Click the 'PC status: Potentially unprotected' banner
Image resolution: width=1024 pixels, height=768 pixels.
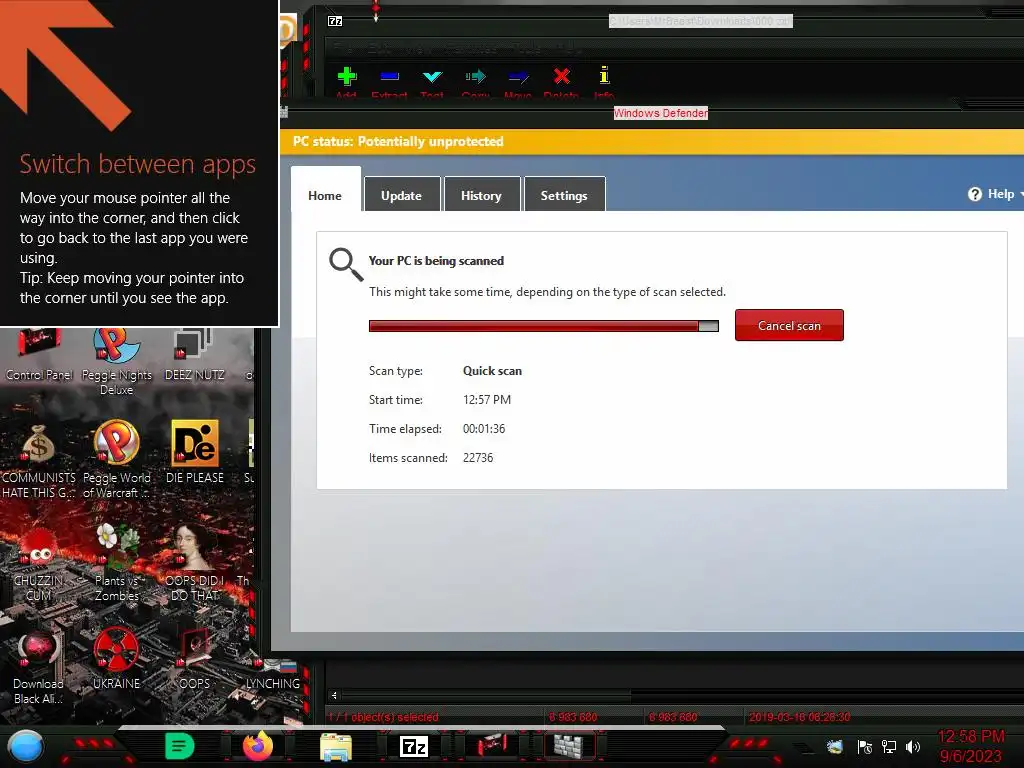pyautogui.click(x=398, y=142)
